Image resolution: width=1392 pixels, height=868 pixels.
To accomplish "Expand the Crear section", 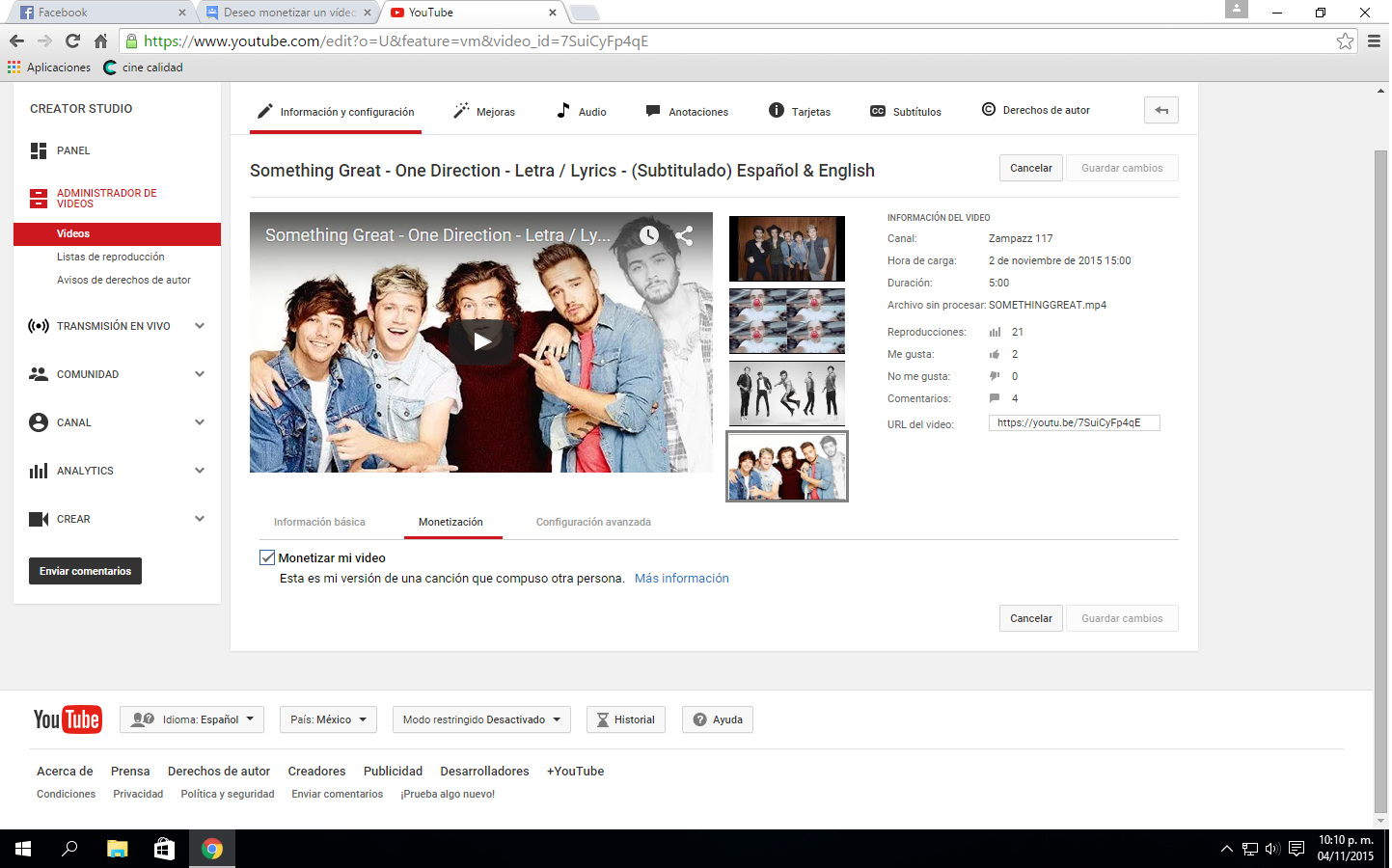I will tap(200, 519).
